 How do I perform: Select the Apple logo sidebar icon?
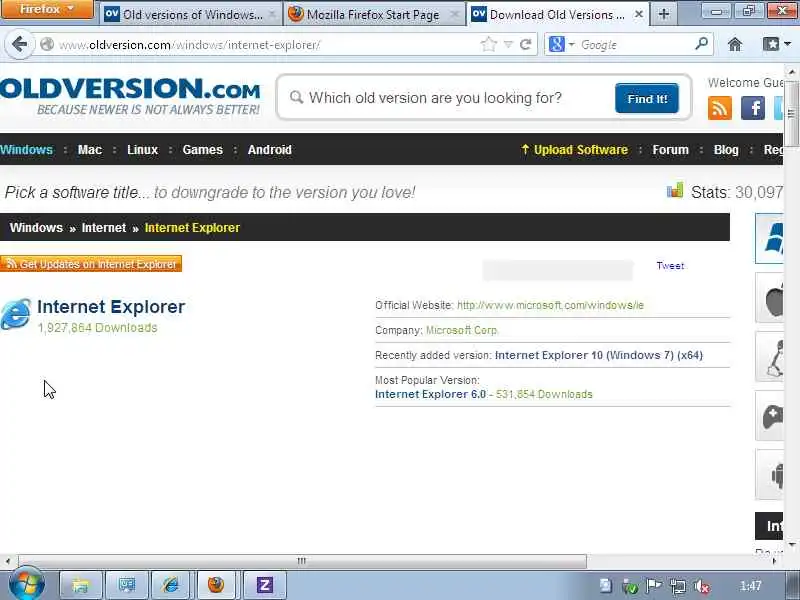[x=769, y=297]
